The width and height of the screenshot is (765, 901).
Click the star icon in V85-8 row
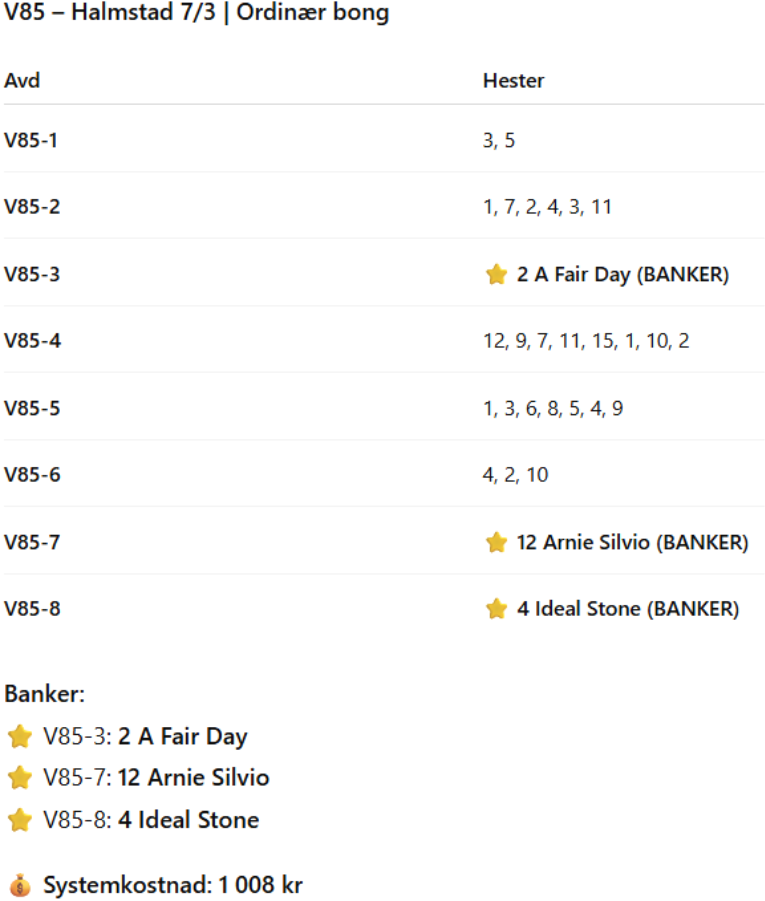pyautogui.click(x=496, y=608)
